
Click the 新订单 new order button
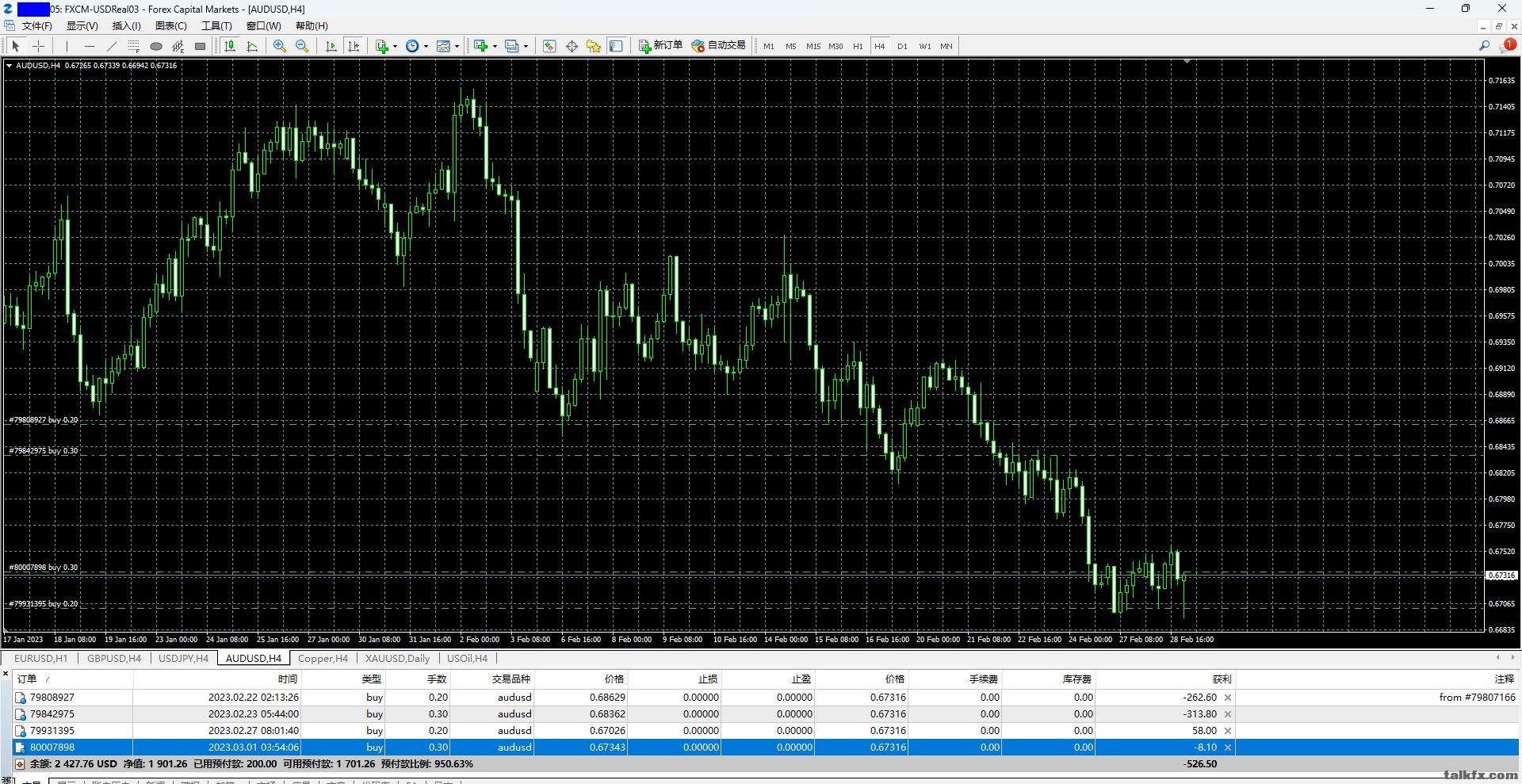[660, 46]
